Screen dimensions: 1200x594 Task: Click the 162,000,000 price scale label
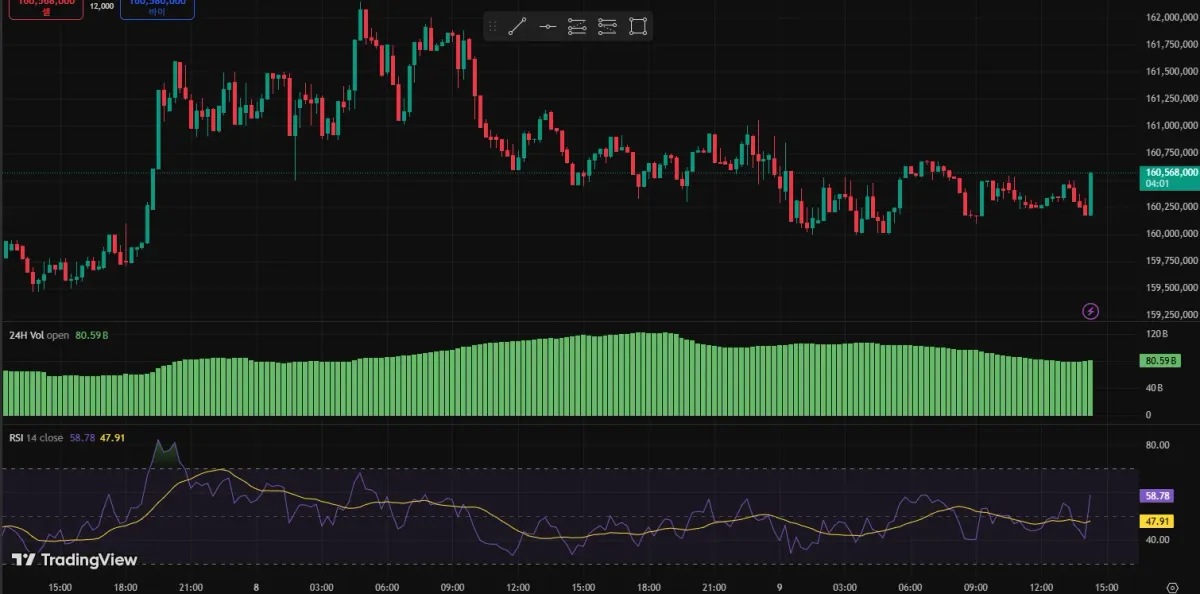pyautogui.click(x=1172, y=17)
